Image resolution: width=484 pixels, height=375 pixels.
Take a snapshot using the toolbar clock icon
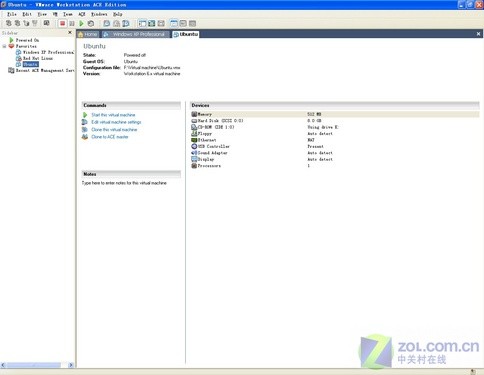[107, 23]
